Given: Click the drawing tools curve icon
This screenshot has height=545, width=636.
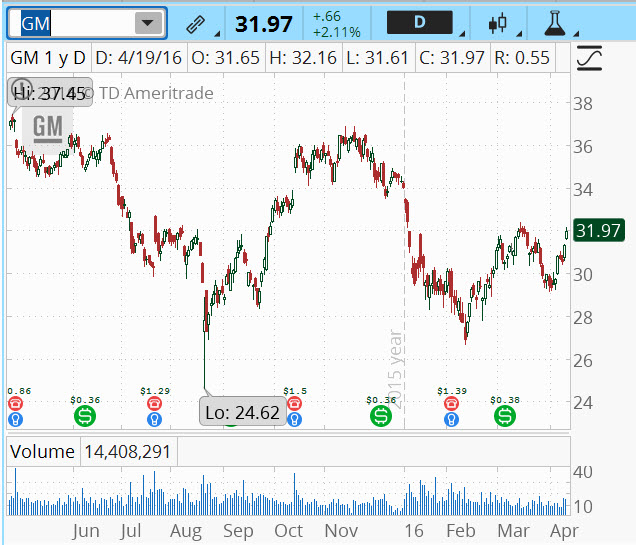Looking at the screenshot, I should (x=589, y=58).
